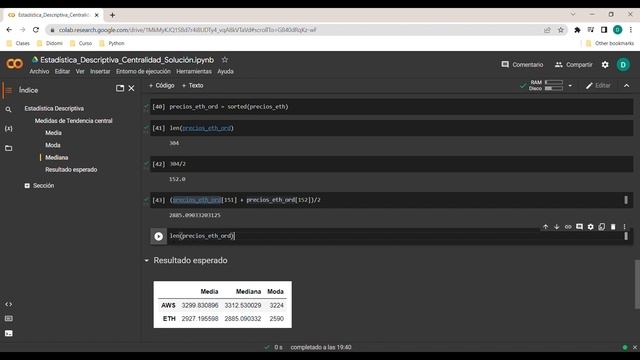Open Python bookmark folder

pyautogui.click(x=112, y=43)
